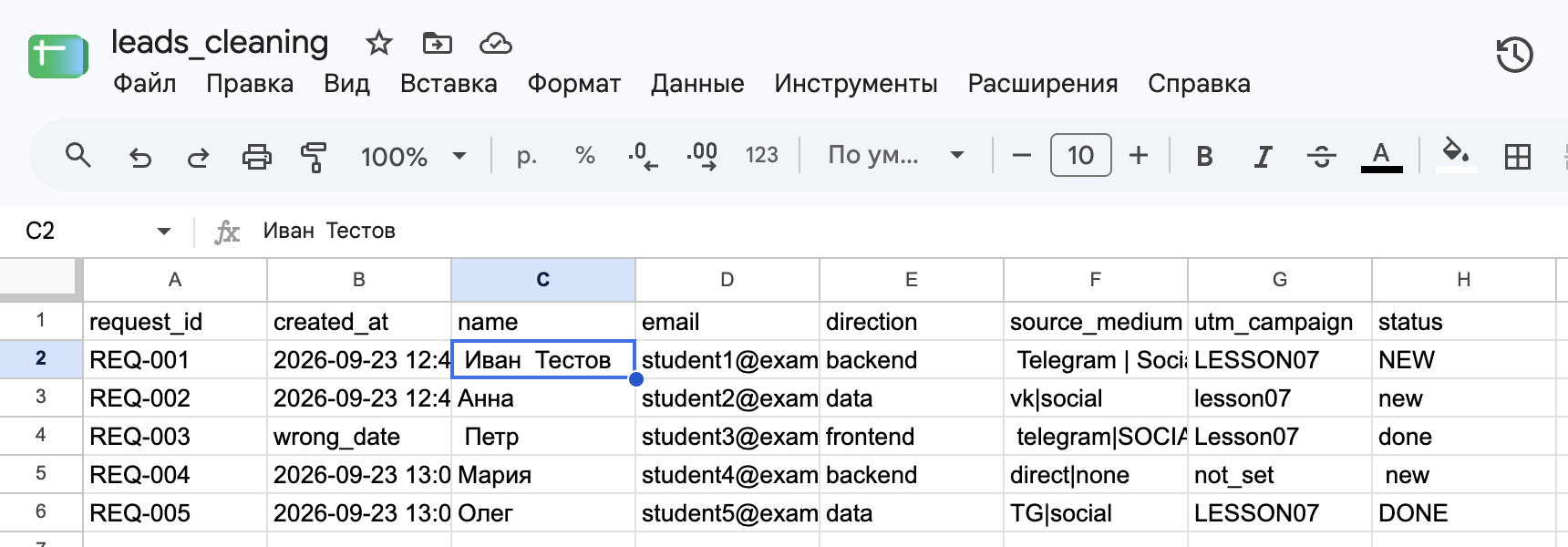Toggle bold formatting
The width and height of the screenshot is (1568, 547).
coord(1204,157)
